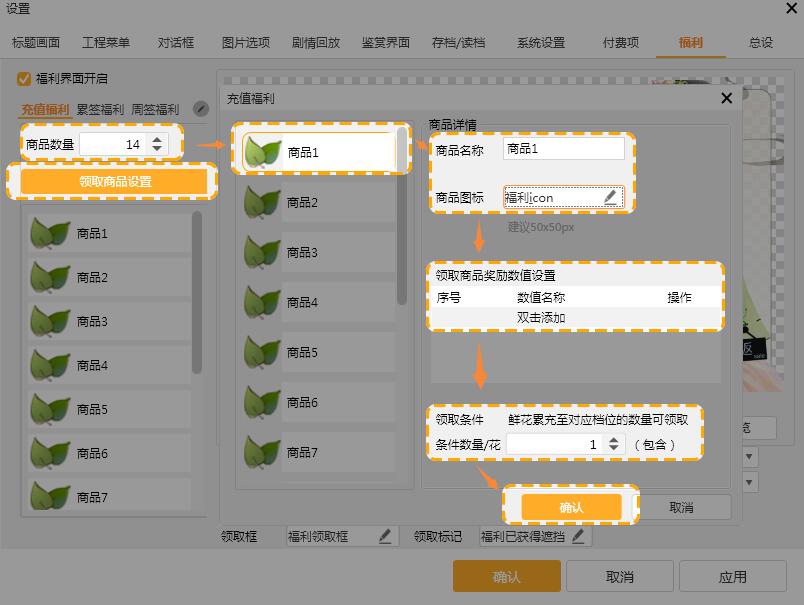Decrease 条件数量/花 with the down arrow

click(614, 449)
